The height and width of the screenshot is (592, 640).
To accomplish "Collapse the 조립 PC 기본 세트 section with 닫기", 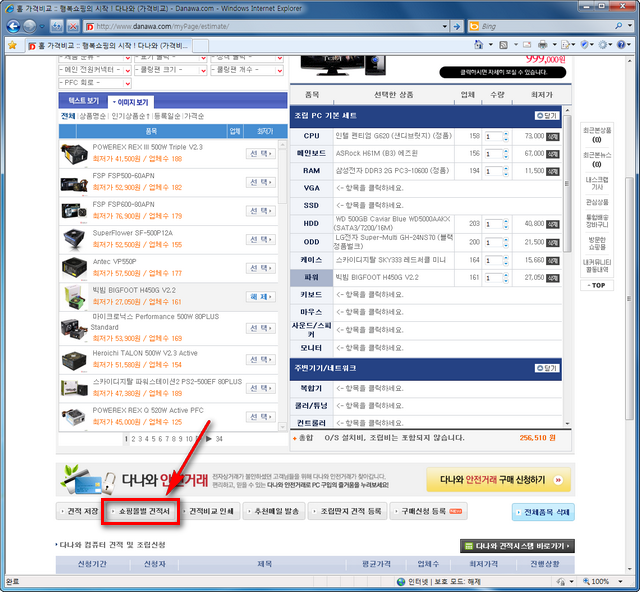I will [547, 116].
